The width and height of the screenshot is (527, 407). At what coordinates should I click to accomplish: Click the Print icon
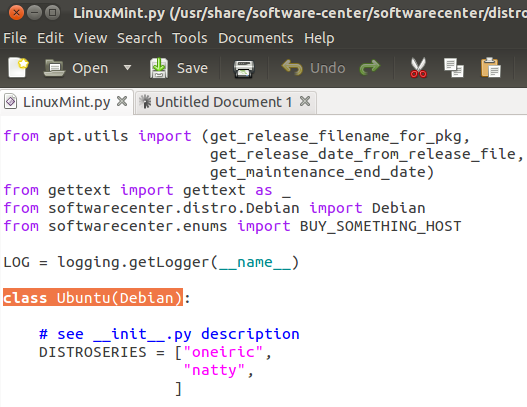tap(244, 69)
